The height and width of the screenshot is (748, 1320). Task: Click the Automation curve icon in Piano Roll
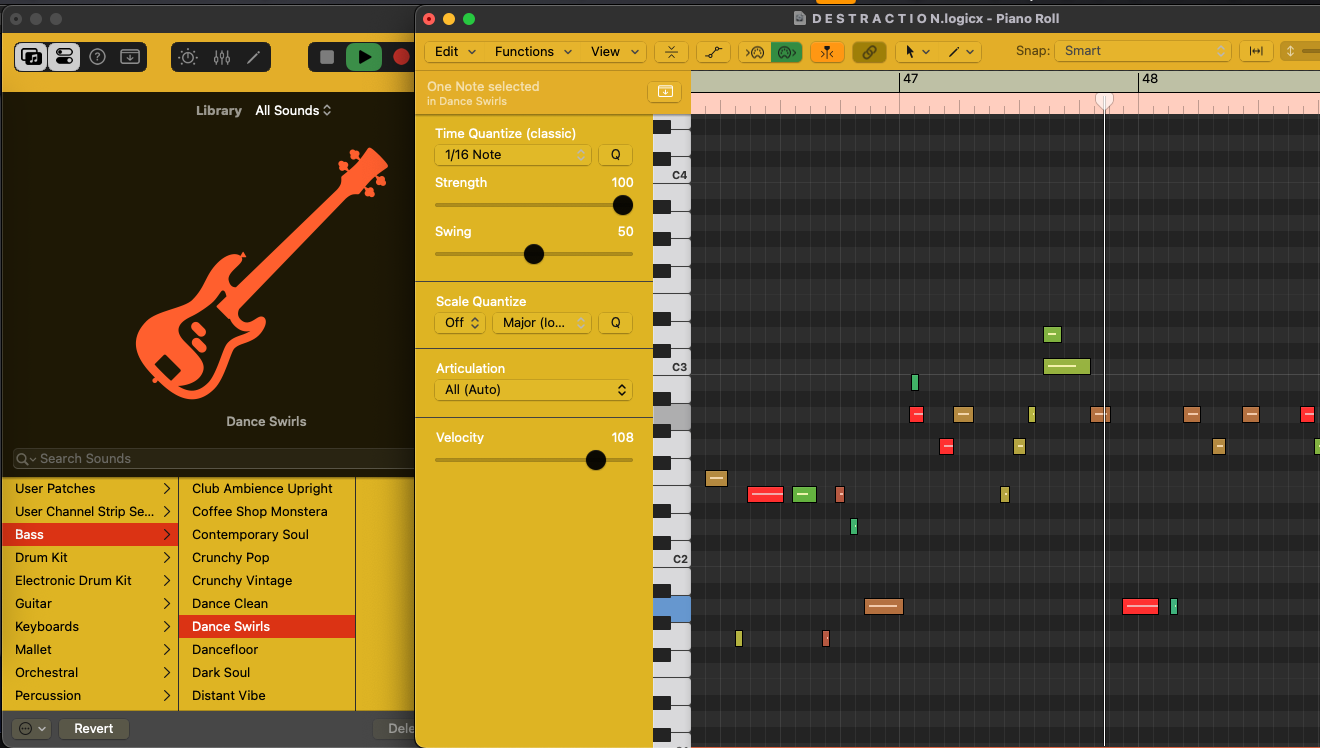[x=713, y=52]
